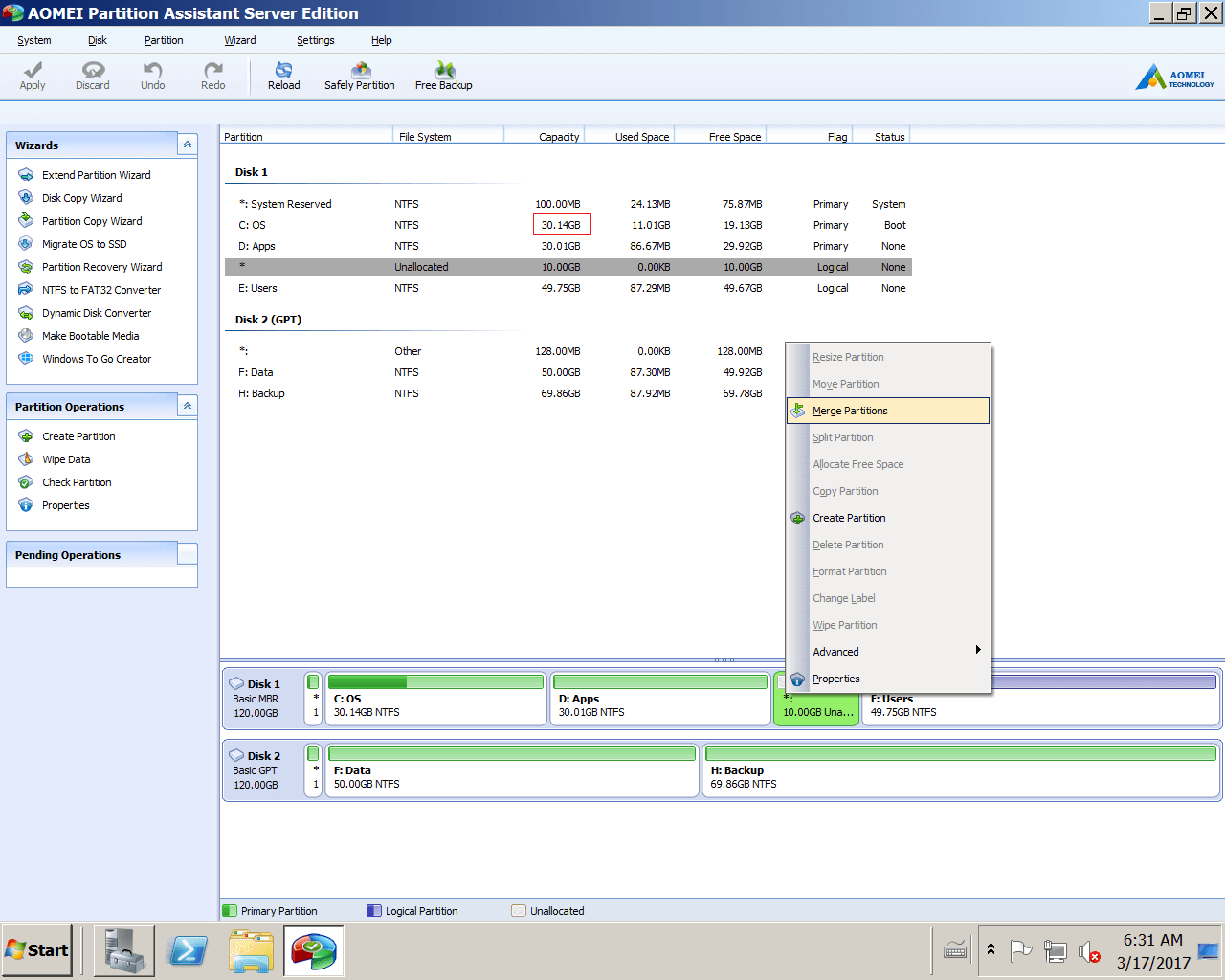Sort by Used Space column header

click(x=629, y=137)
